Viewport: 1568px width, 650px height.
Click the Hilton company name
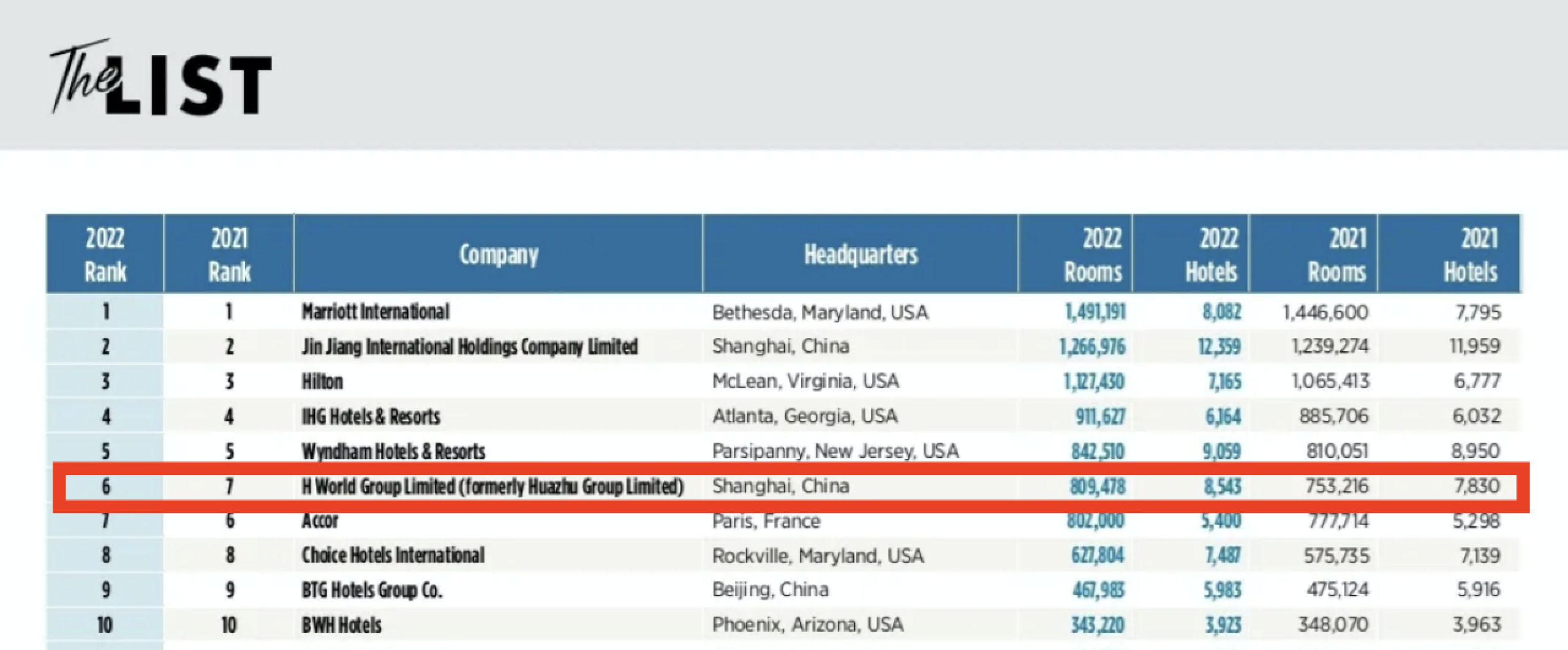tap(322, 382)
